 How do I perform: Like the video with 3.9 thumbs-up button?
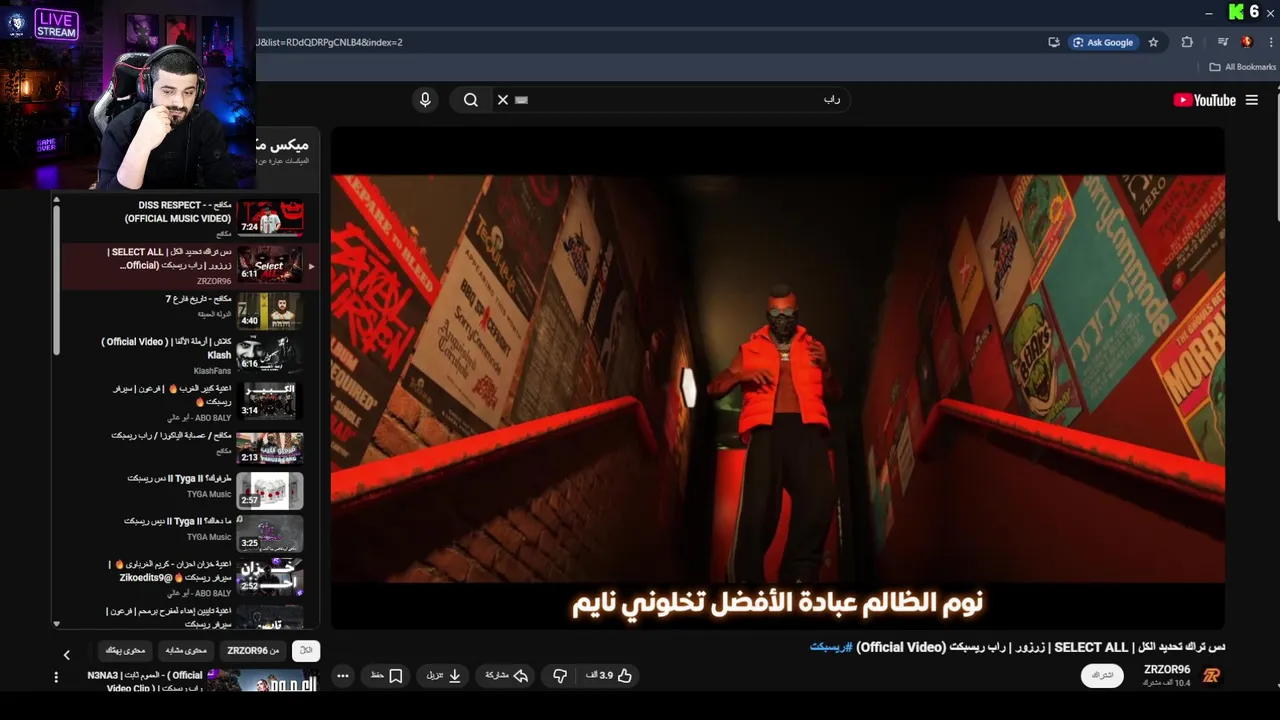click(609, 676)
